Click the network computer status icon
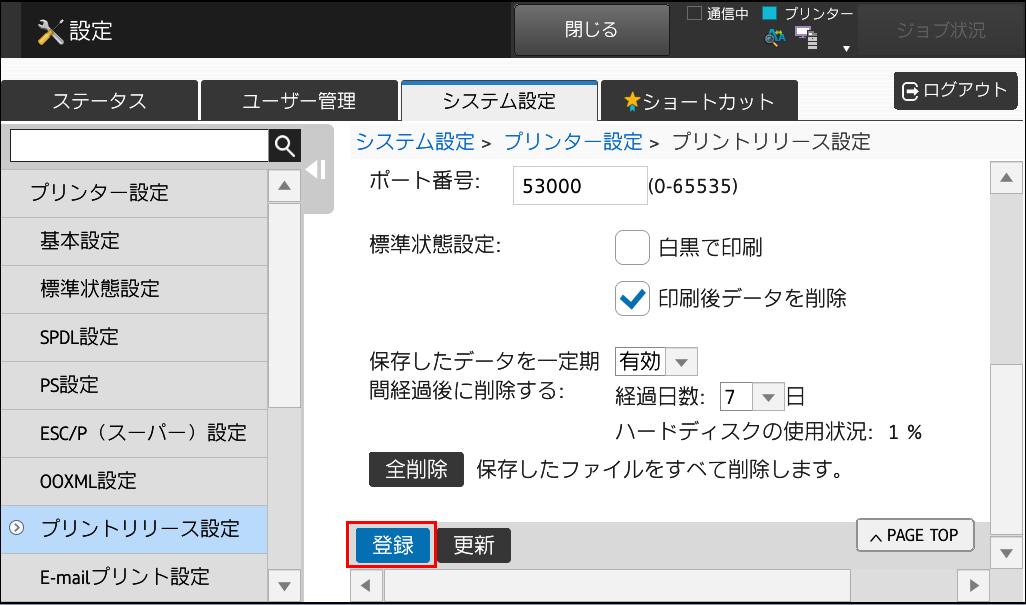 (807, 38)
